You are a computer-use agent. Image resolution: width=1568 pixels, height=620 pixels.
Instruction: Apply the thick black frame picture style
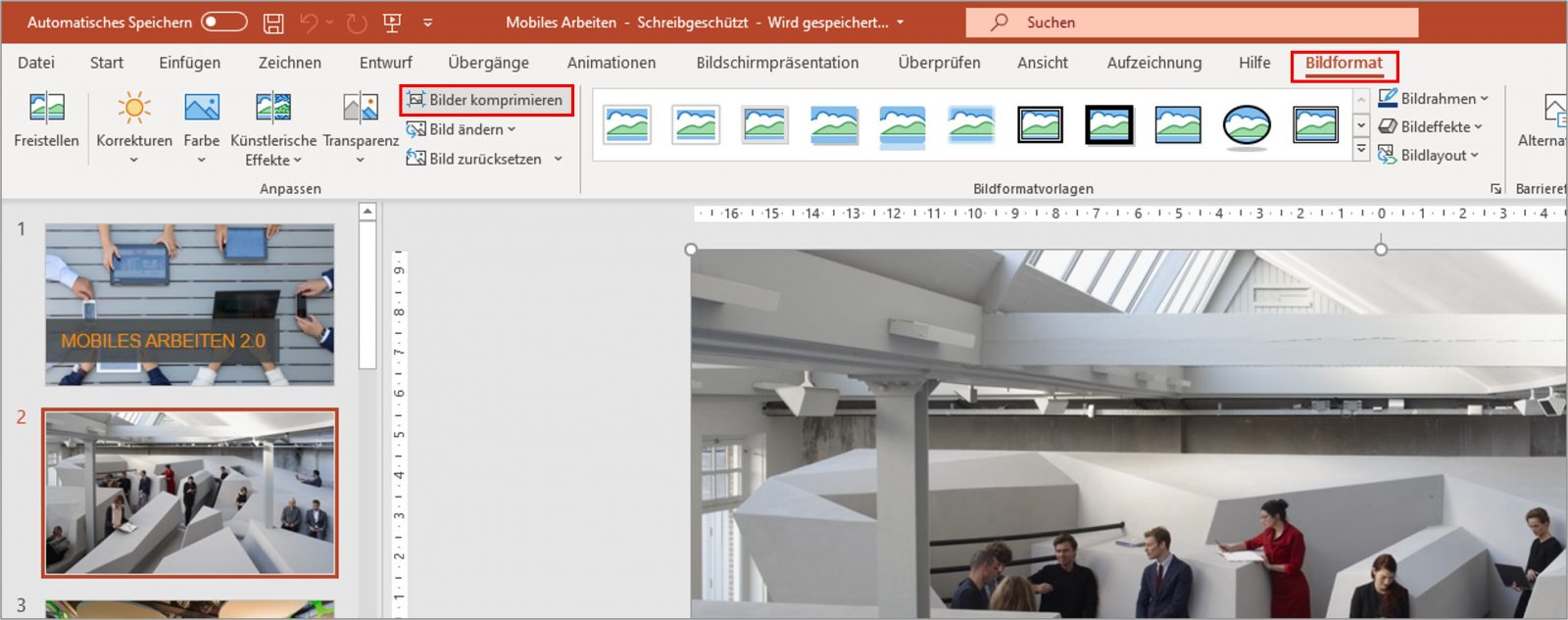tap(1109, 125)
